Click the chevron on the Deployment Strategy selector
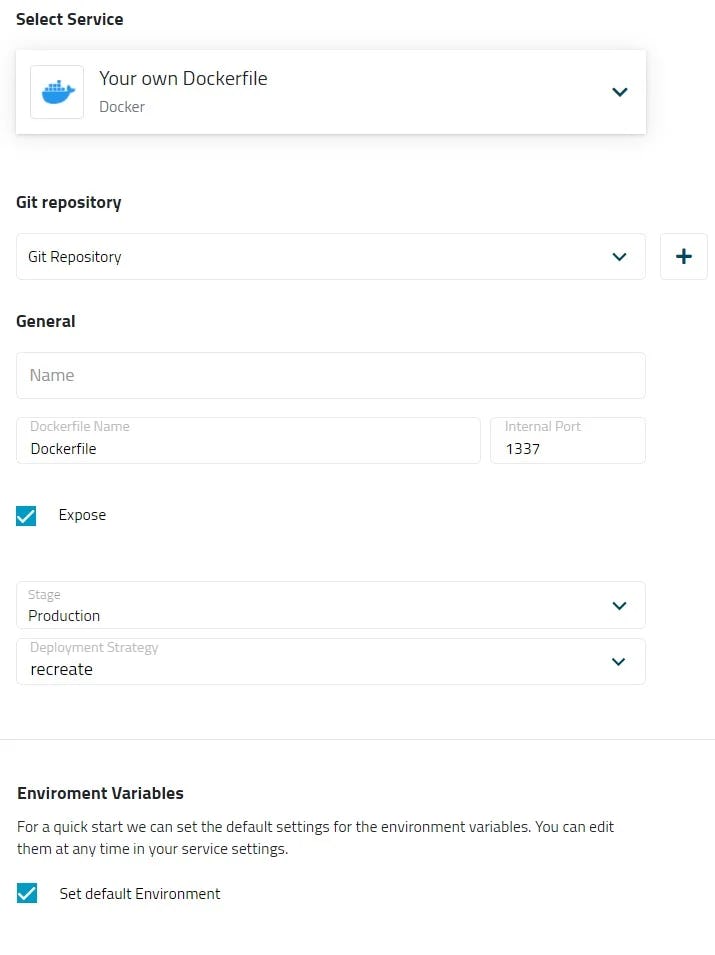 click(619, 661)
